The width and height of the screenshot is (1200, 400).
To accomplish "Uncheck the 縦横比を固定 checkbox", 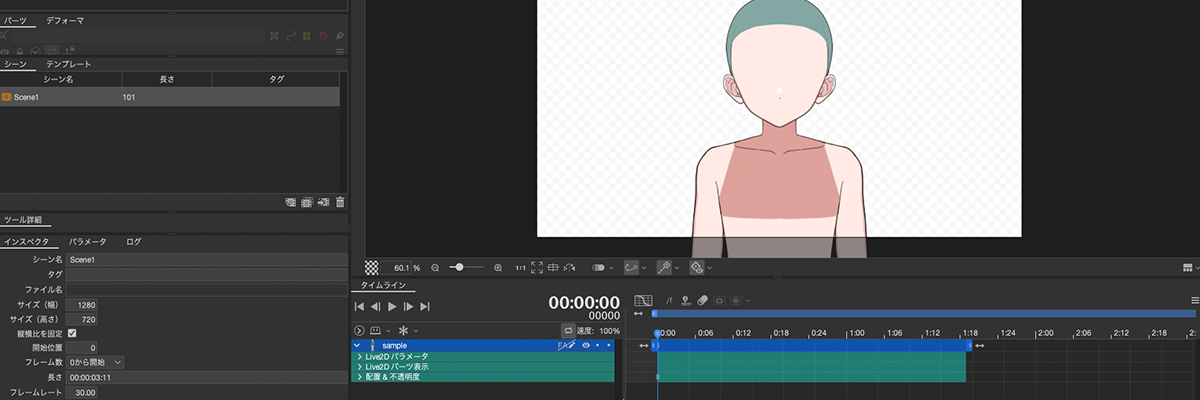I will point(72,332).
